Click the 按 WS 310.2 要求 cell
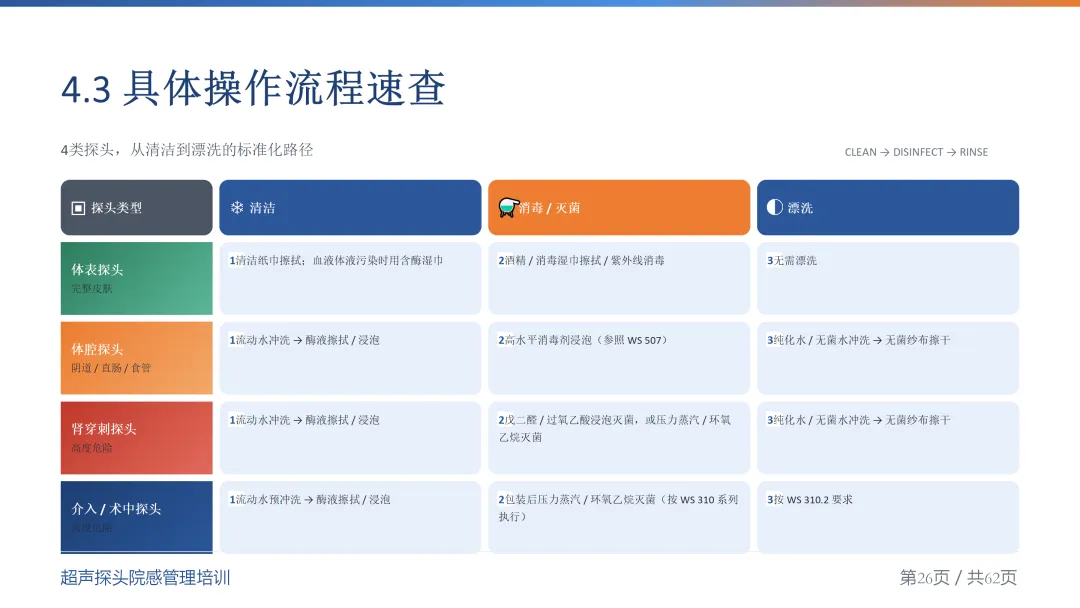Viewport: 1080px width, 608px height. [x=888, y=517]
